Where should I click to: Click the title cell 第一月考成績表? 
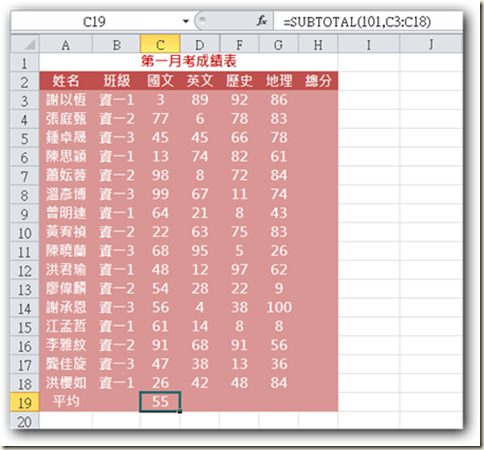[189, 62]
